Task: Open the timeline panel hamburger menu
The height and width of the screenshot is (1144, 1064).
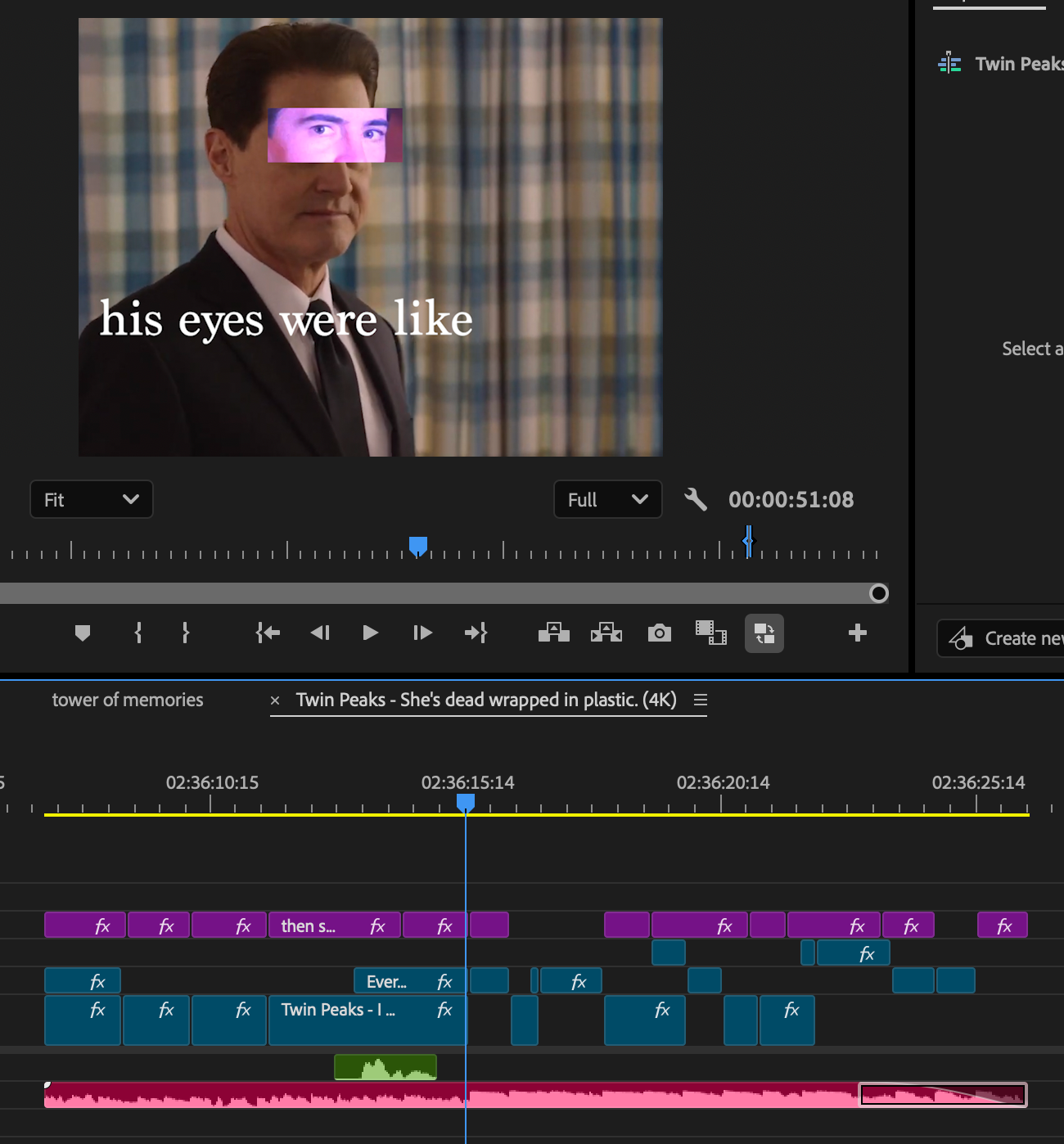Action: point(701,700)
